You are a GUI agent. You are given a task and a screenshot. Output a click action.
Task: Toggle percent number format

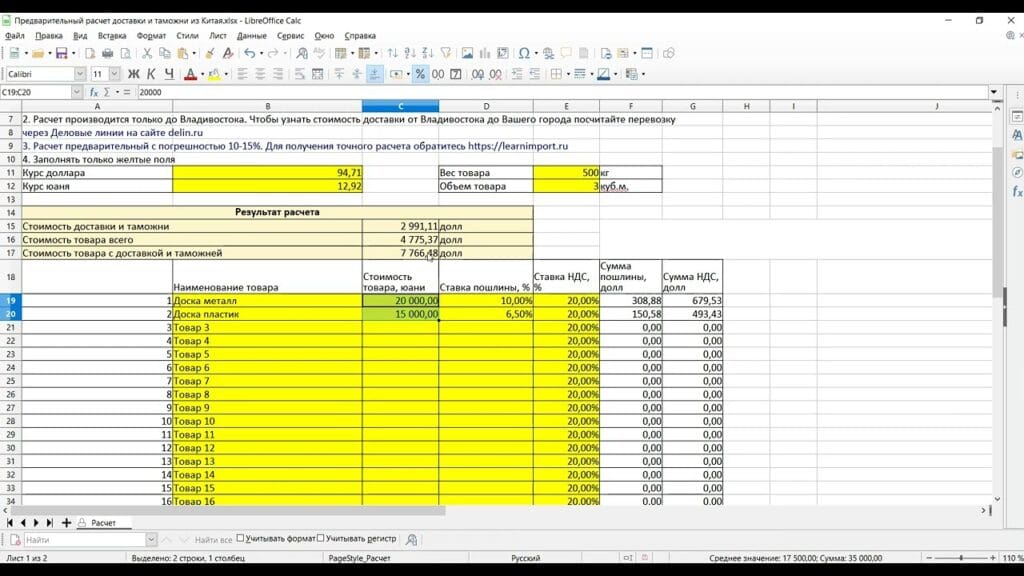coord(420,74)
